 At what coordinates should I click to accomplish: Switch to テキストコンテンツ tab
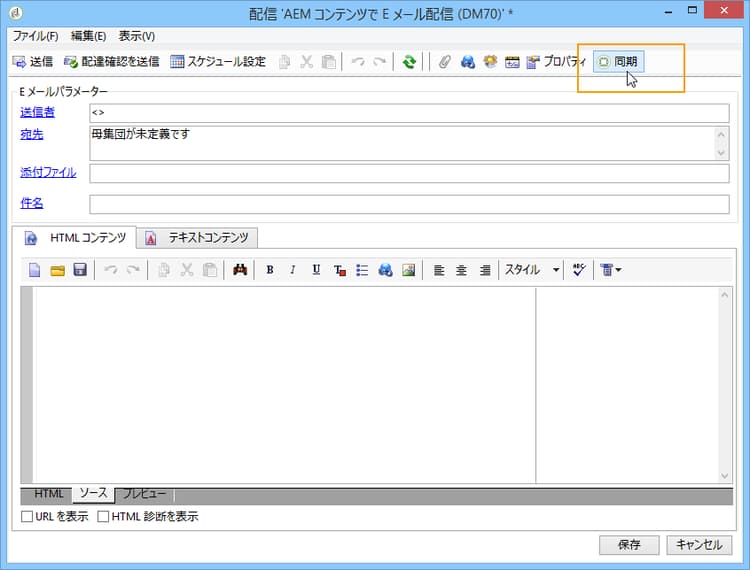[197, 238]
